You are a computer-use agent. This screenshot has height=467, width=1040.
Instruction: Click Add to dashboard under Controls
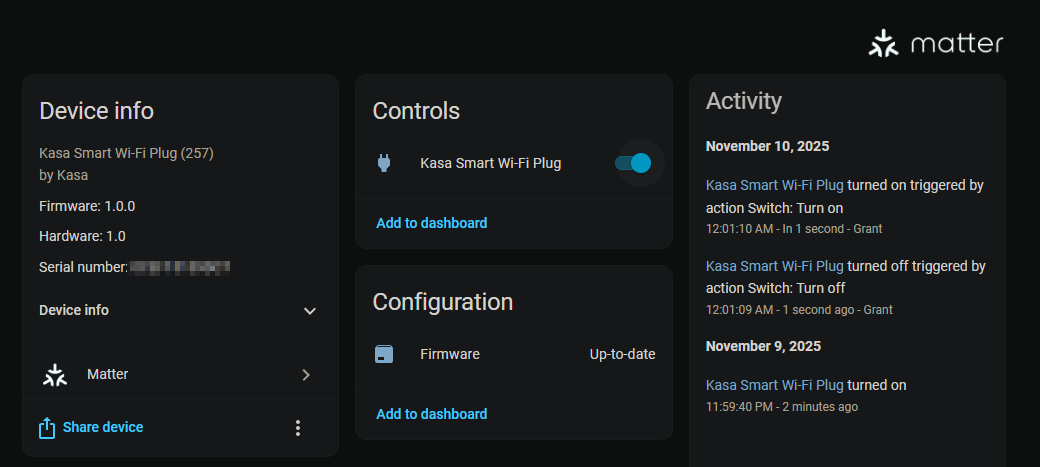[x=431, y=223]
